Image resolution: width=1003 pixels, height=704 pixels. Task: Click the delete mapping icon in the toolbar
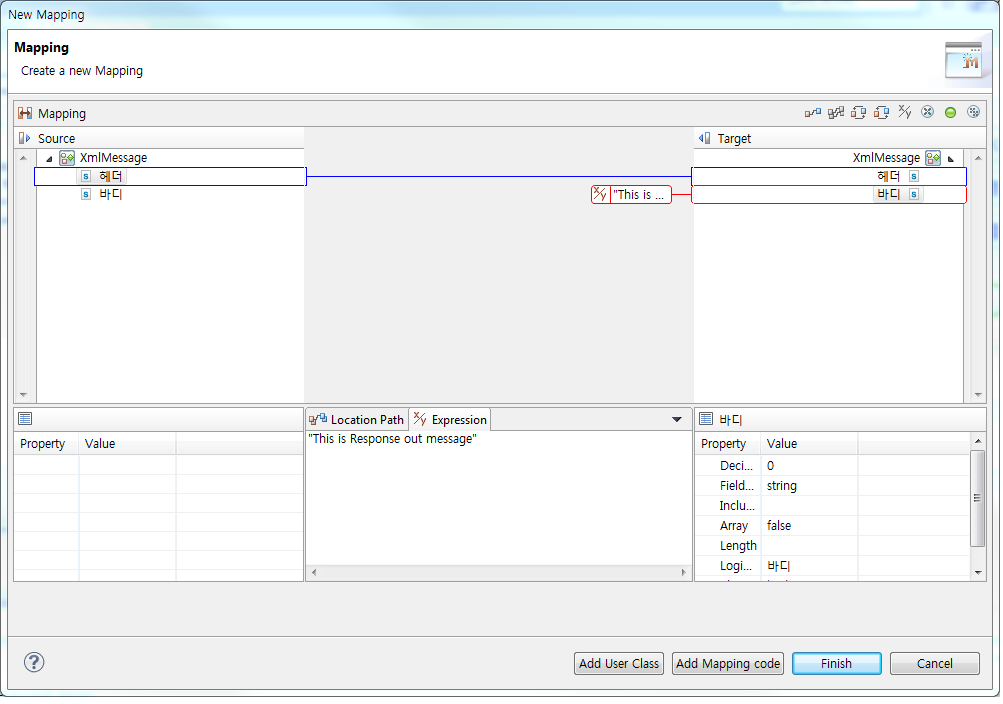(927, 112)
